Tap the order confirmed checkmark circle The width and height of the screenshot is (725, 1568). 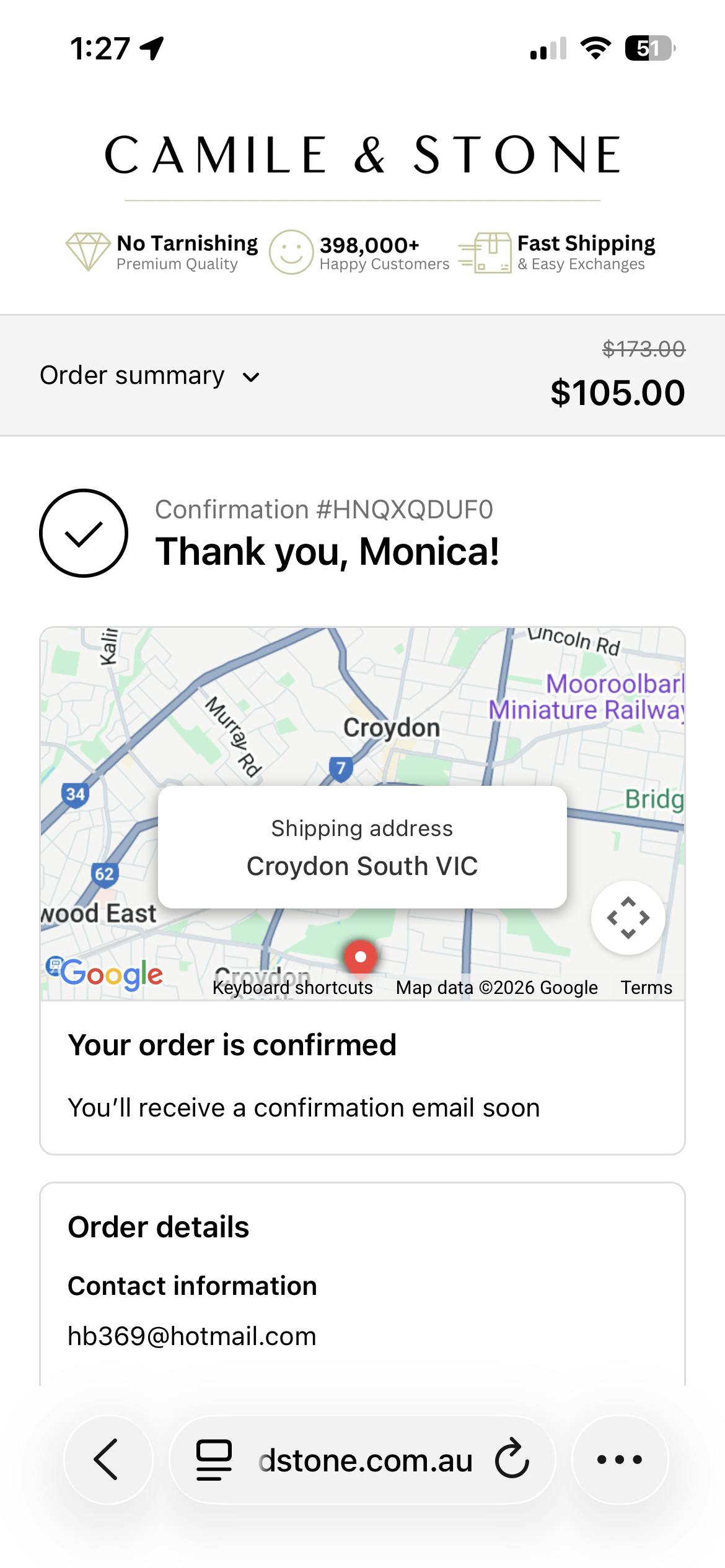click(84, 533)
